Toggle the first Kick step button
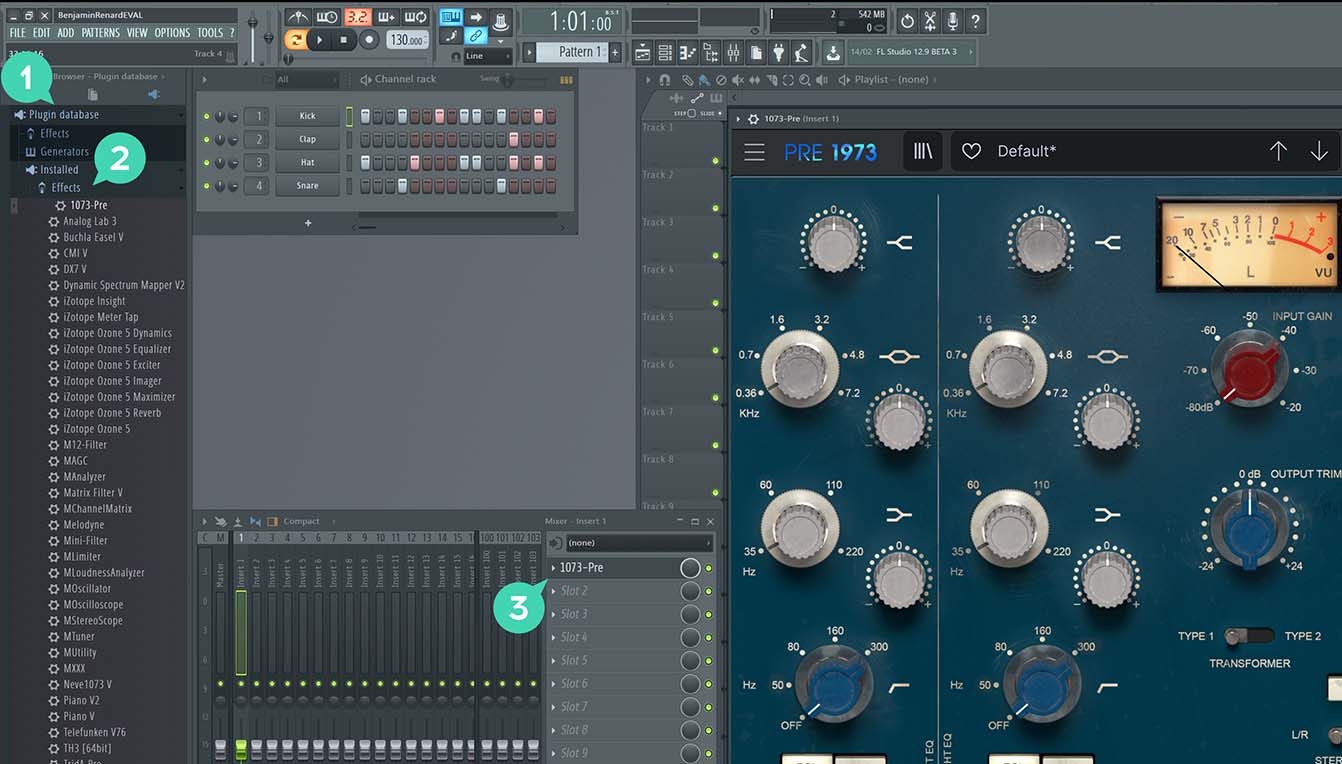 (x=366, y=116)
